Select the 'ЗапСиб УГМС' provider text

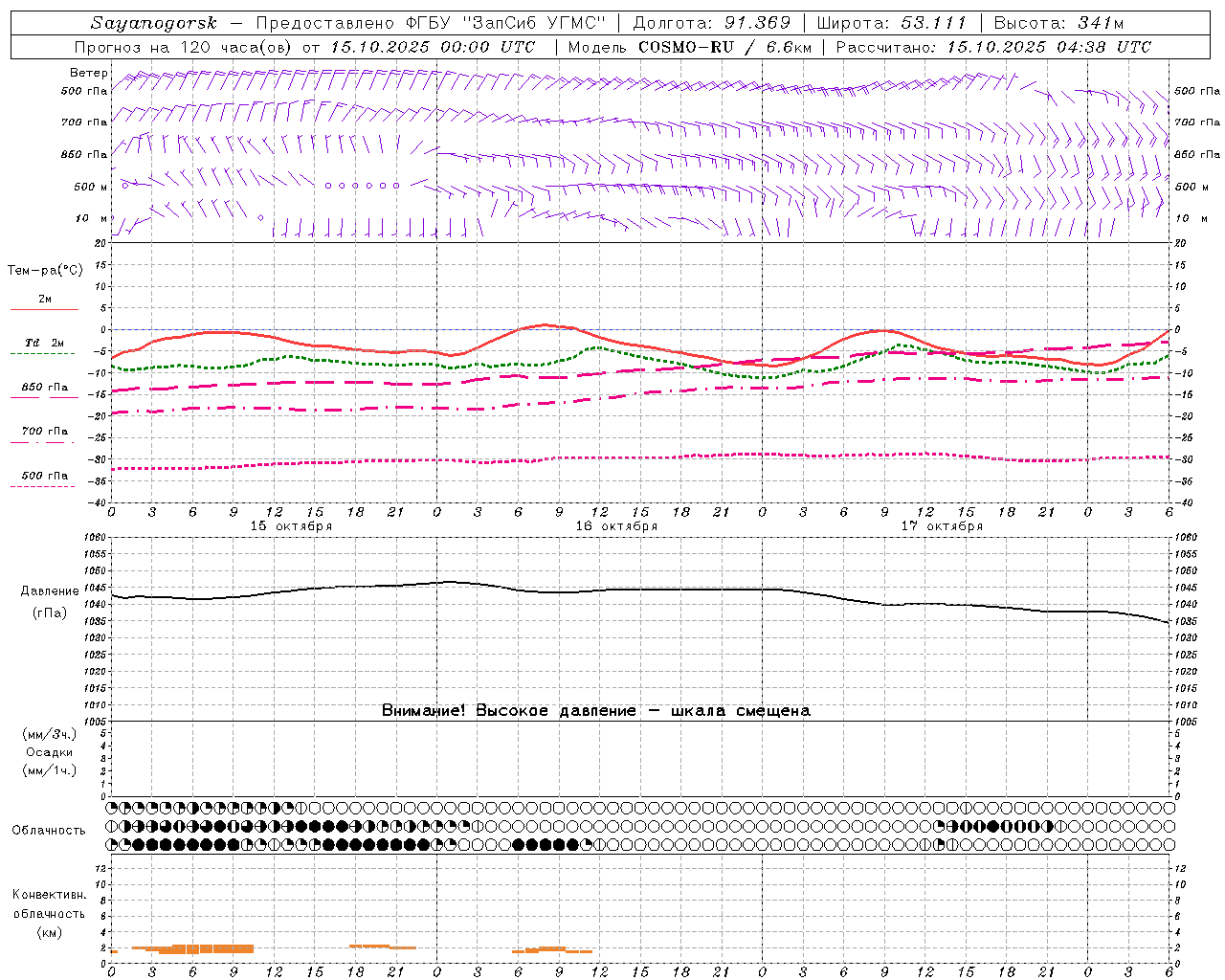(x=534, y=23)
